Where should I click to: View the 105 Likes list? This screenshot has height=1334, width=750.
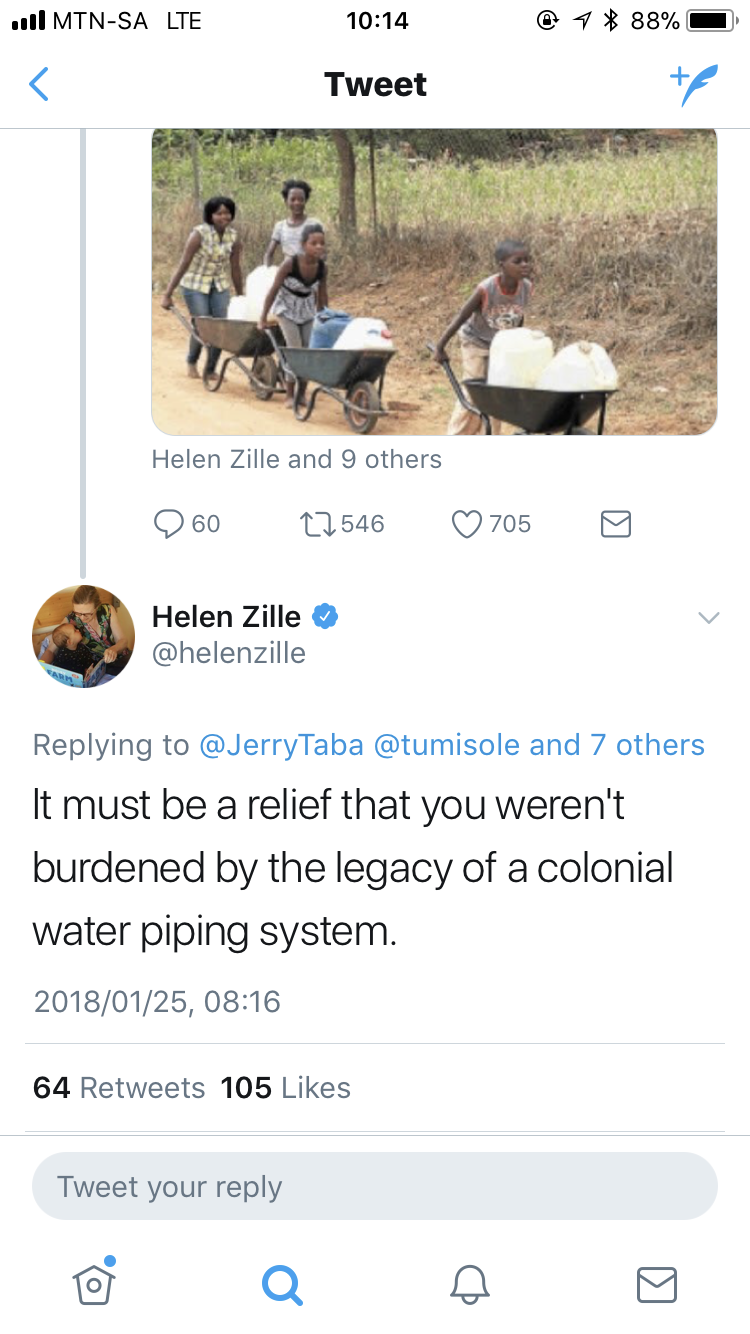(286, 1087)
